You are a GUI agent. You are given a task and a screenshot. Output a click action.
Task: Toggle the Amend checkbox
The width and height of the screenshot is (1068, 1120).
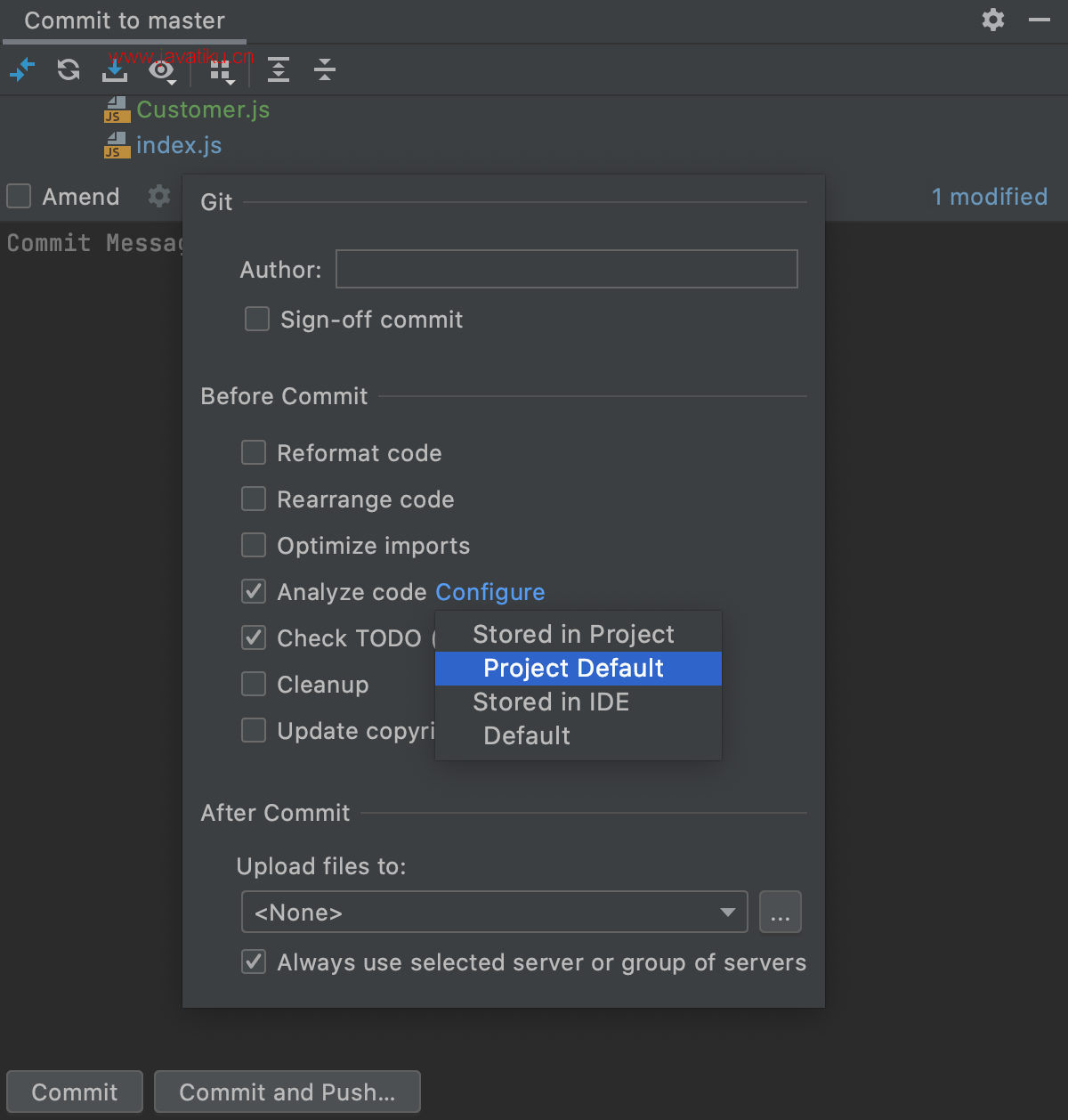19,196
